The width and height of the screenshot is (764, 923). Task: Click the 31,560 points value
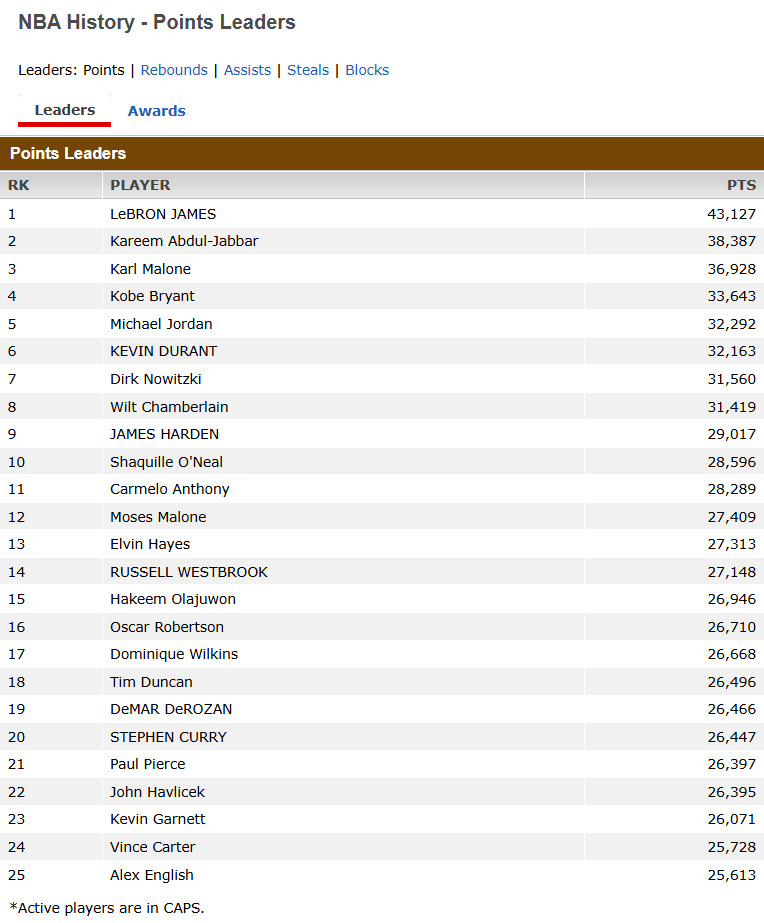tap(732, 379)
